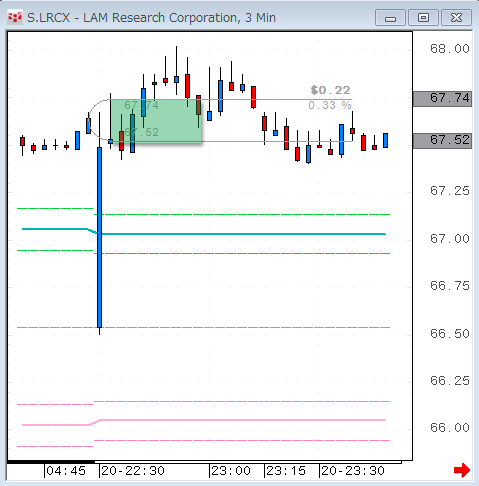Click the tall blue candle at 20-22:30

99,237
